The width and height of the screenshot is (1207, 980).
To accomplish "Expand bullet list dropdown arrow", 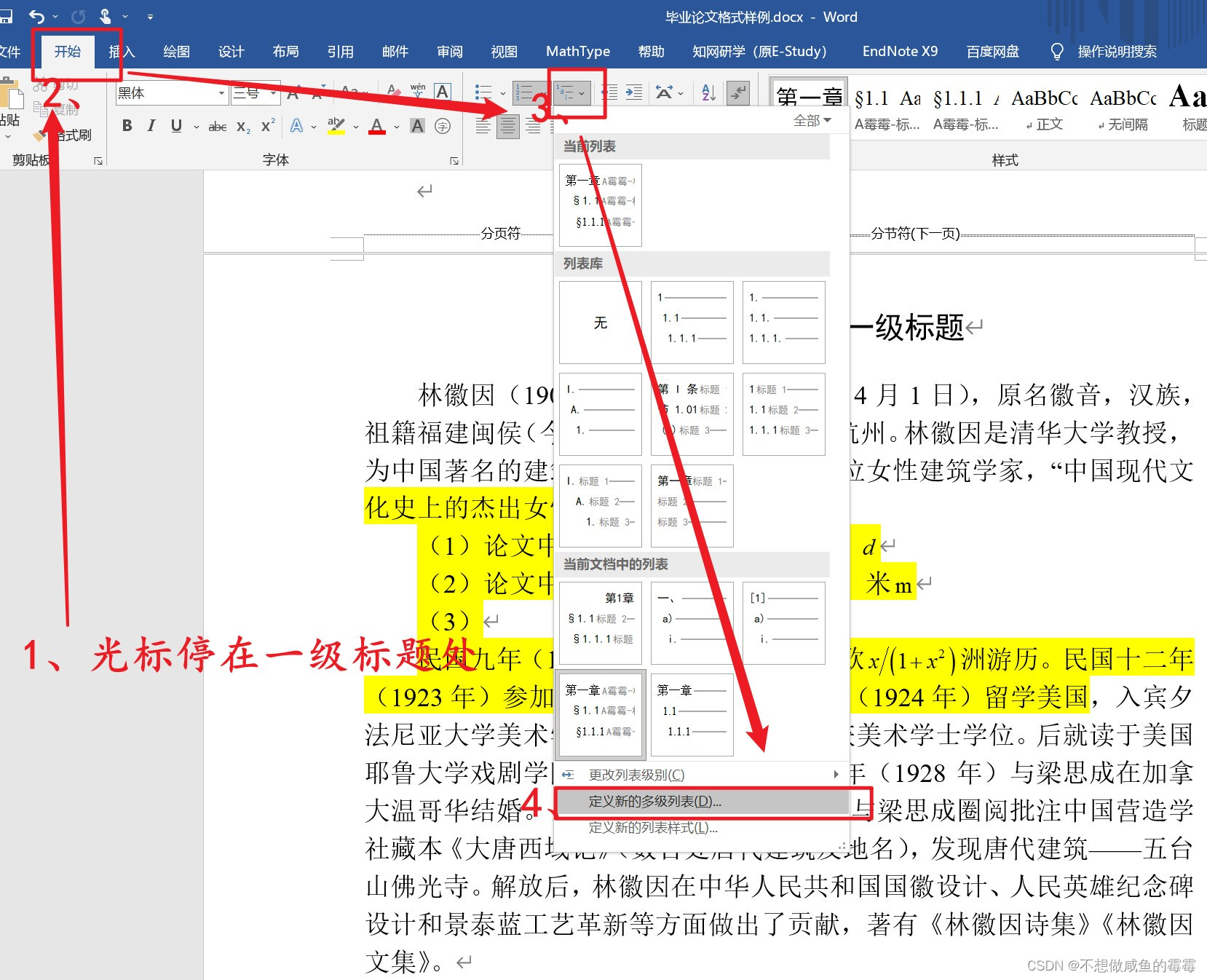I will pos(503,93).
